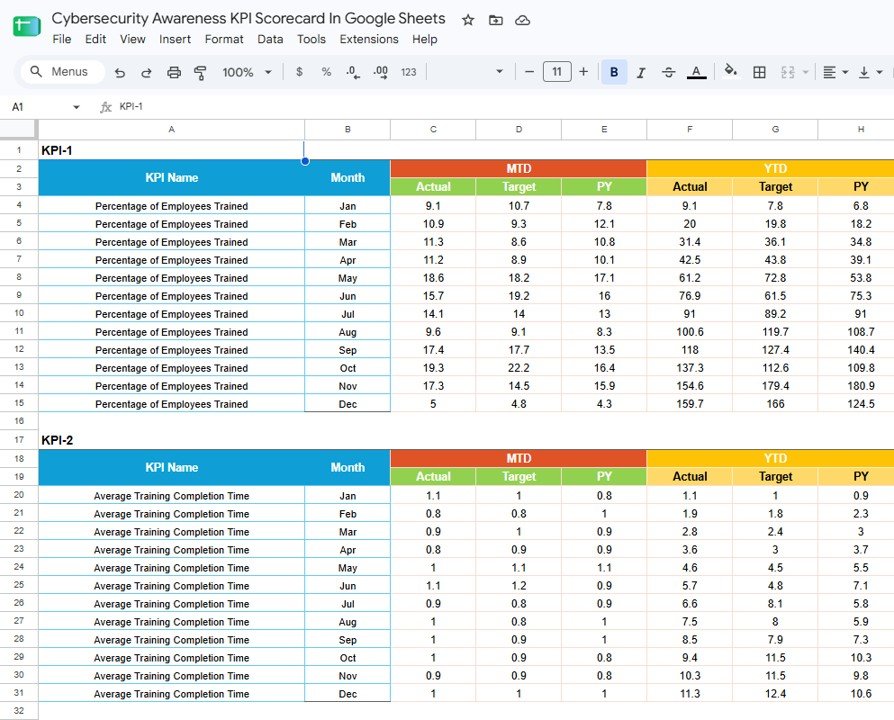Select the KPI-2 cell

171,440
